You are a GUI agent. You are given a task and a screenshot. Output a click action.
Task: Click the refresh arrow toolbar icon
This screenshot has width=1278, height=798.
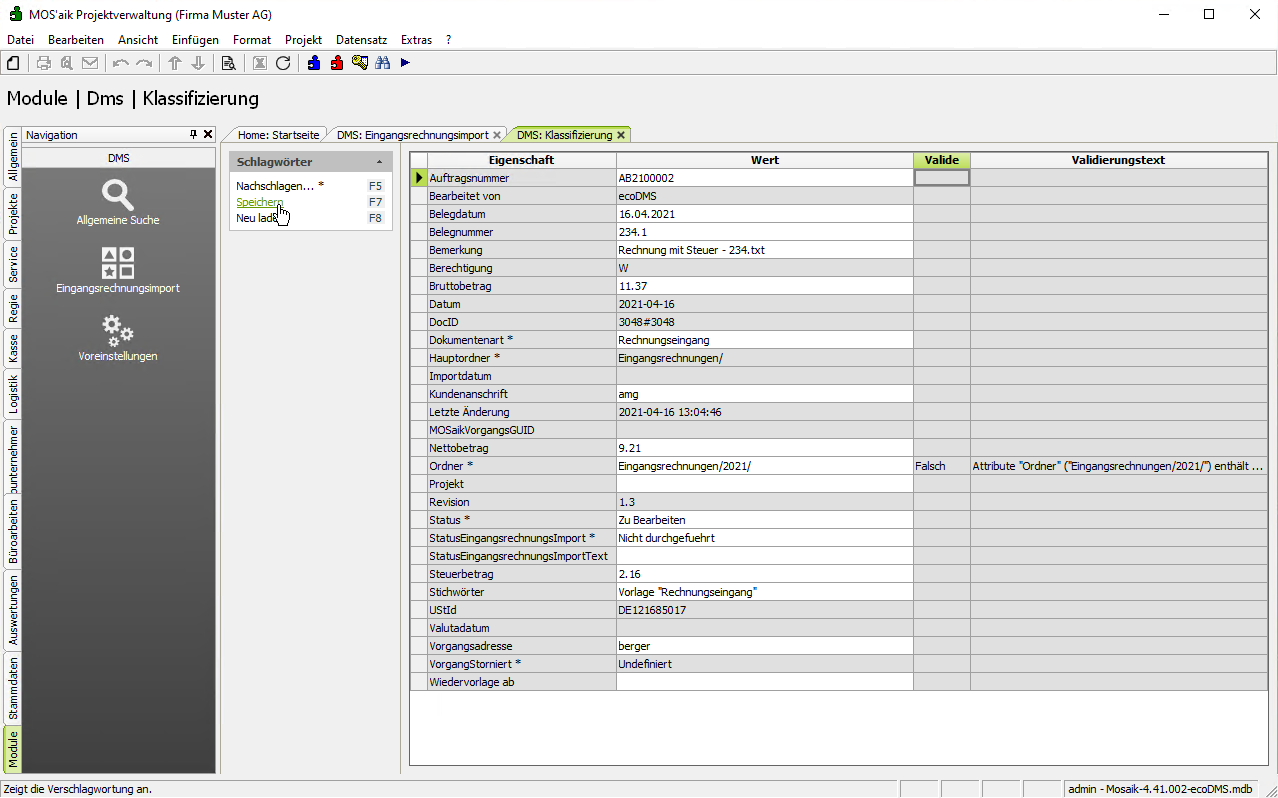point(283,63)
